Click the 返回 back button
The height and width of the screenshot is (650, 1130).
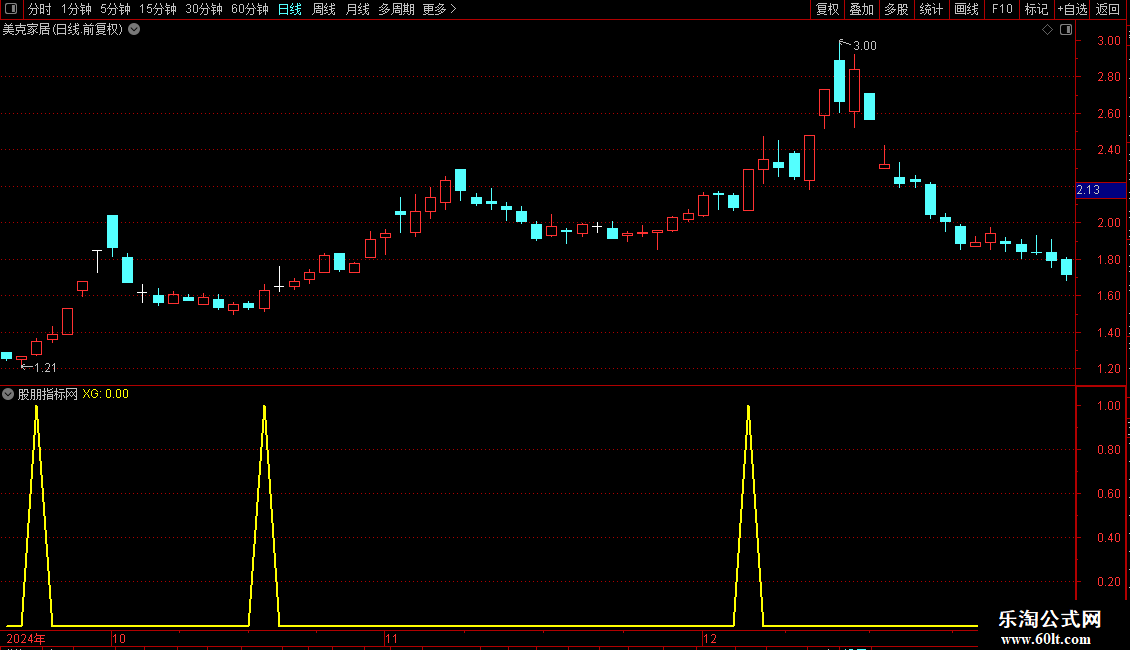click(1108, 9)
